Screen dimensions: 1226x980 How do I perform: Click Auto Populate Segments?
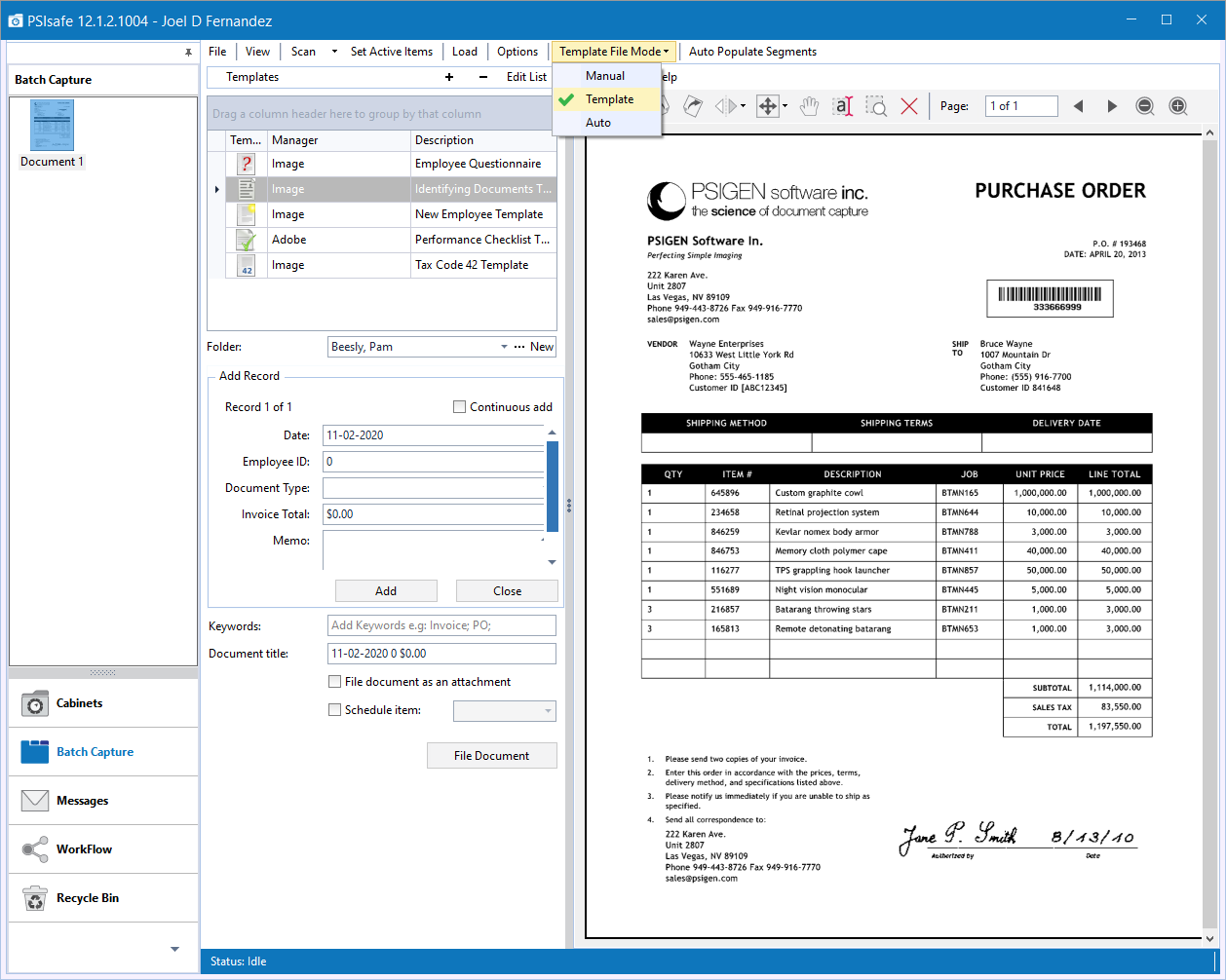coord(752,52)
